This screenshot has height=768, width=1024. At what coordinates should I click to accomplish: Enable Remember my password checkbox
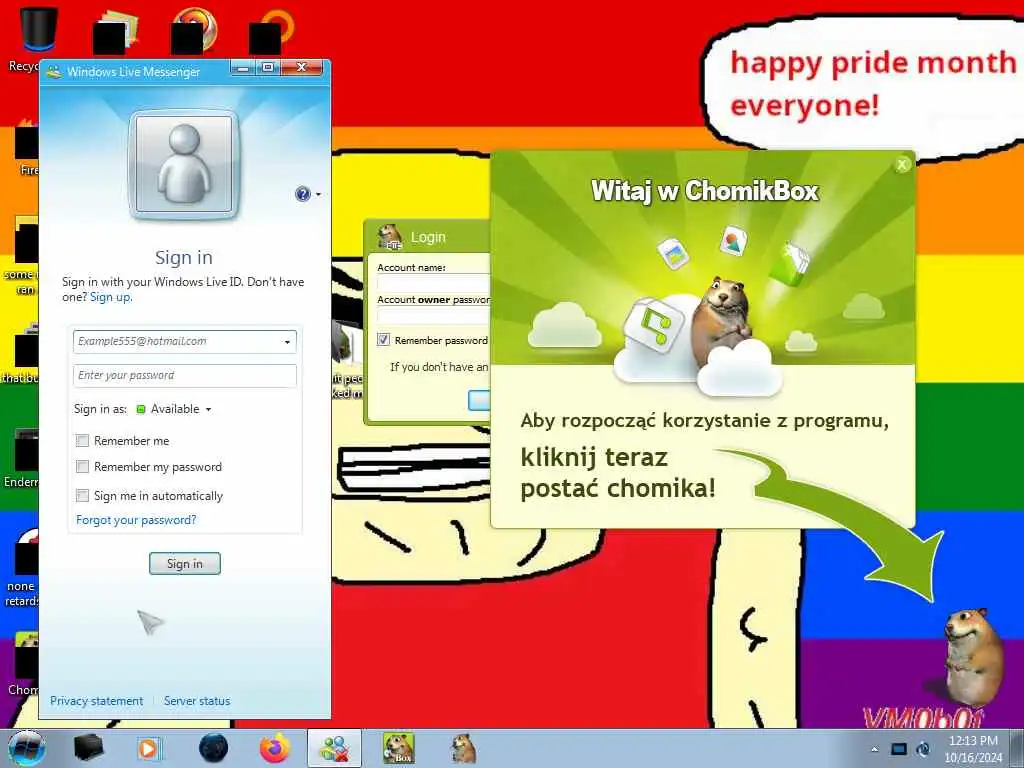coord(82,467)
